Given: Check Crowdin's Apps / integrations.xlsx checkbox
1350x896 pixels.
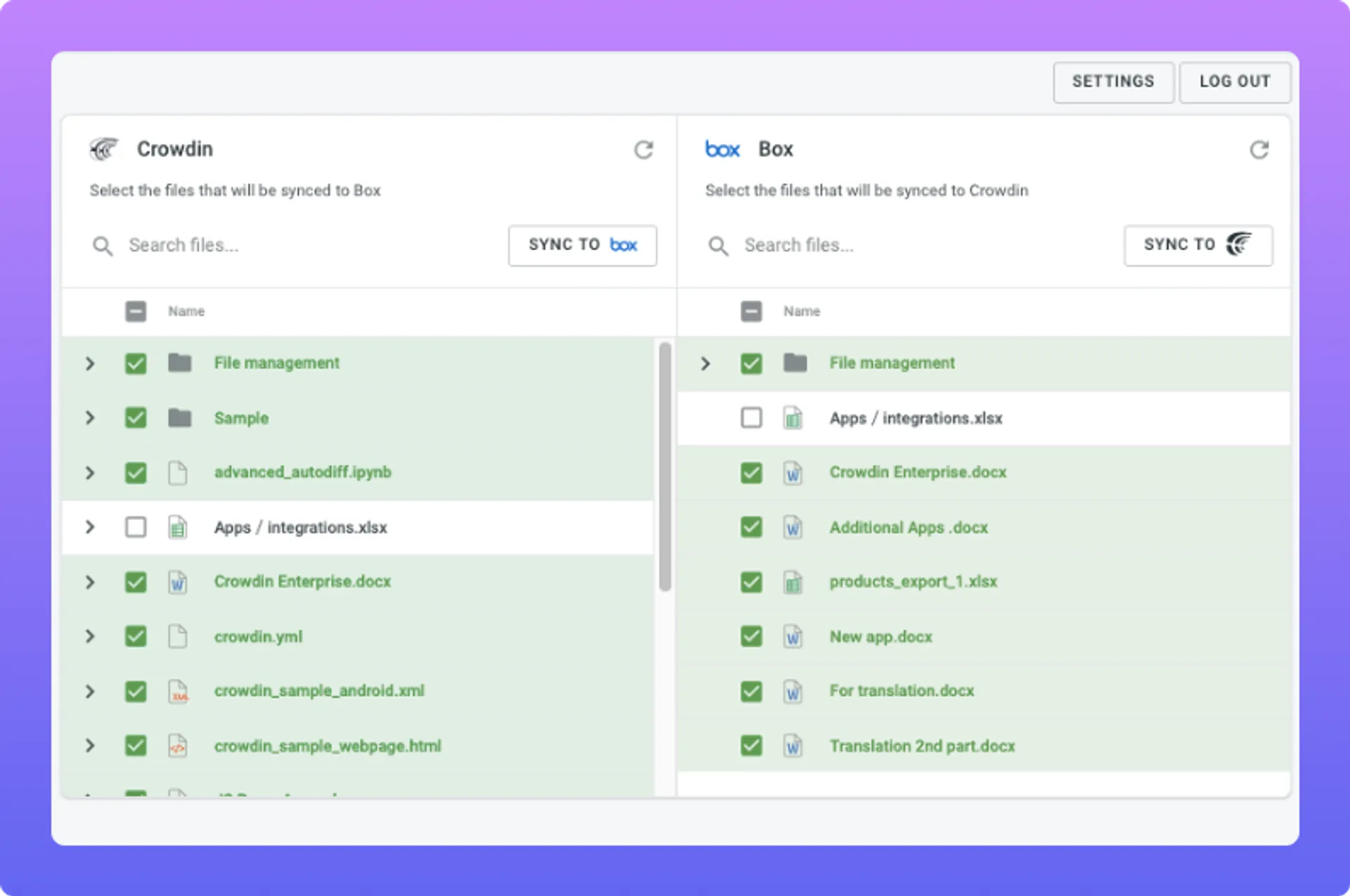Looking at the screenshot, I should pos(136,527).
